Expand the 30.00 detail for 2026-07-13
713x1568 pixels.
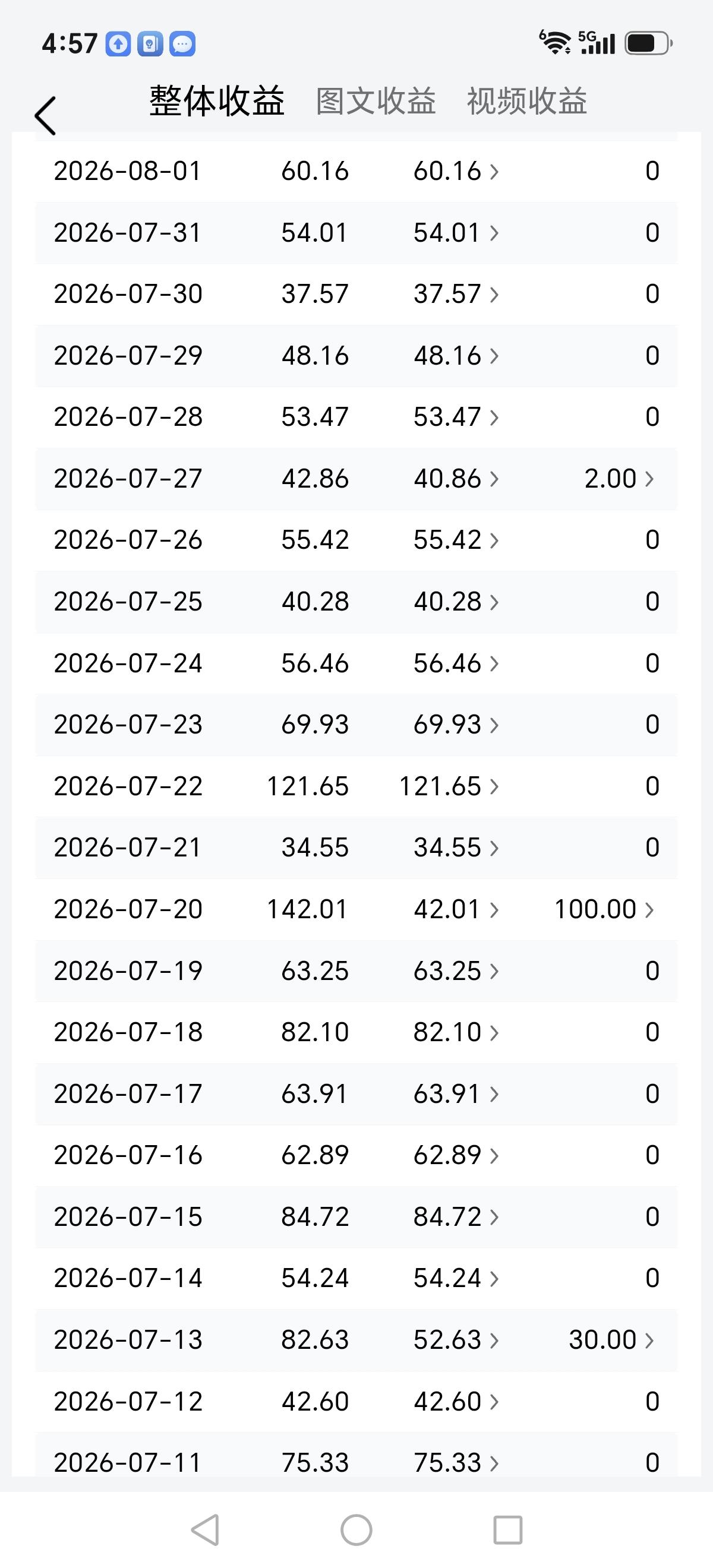click(611, 1340)
